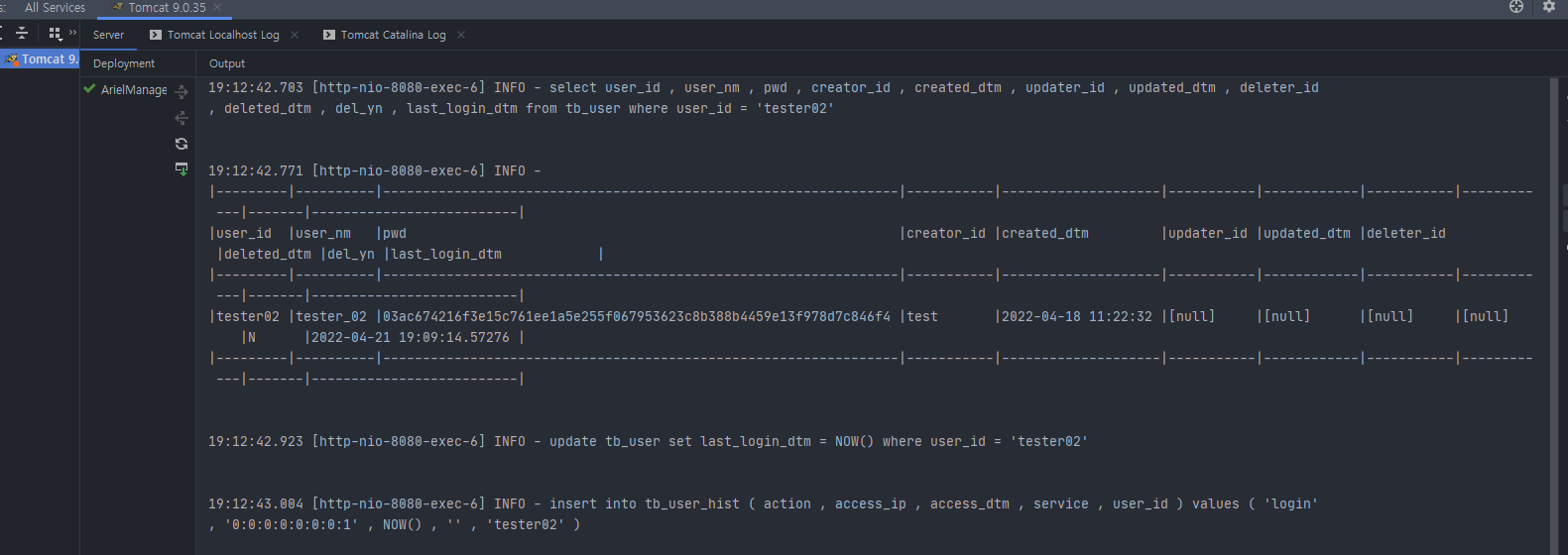Viewport: 1568px width, 555px height.
Task: Switch to the All Services tab
Action: click(x=55, y=8)
